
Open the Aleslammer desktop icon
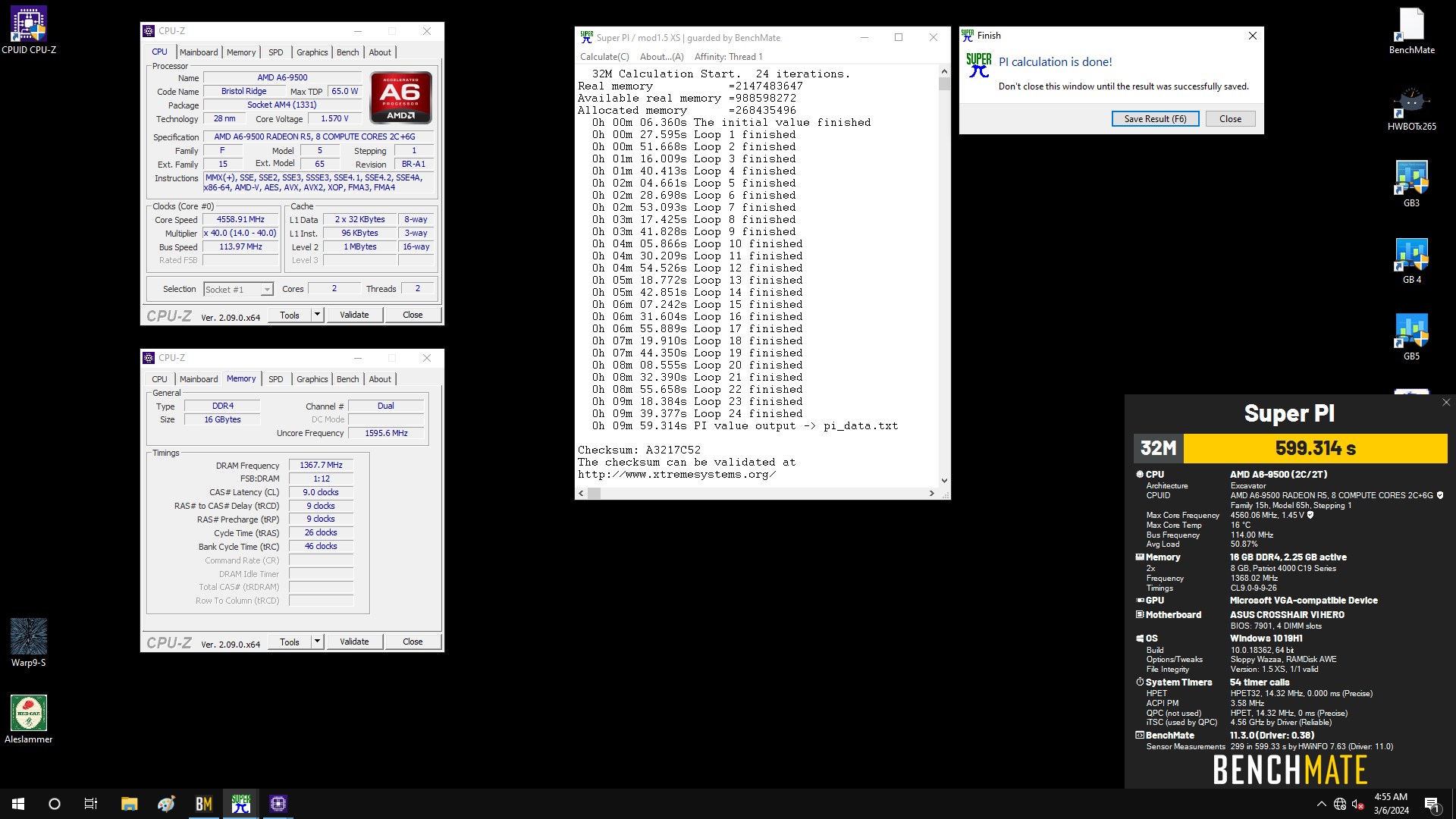(x=29, y=719)
